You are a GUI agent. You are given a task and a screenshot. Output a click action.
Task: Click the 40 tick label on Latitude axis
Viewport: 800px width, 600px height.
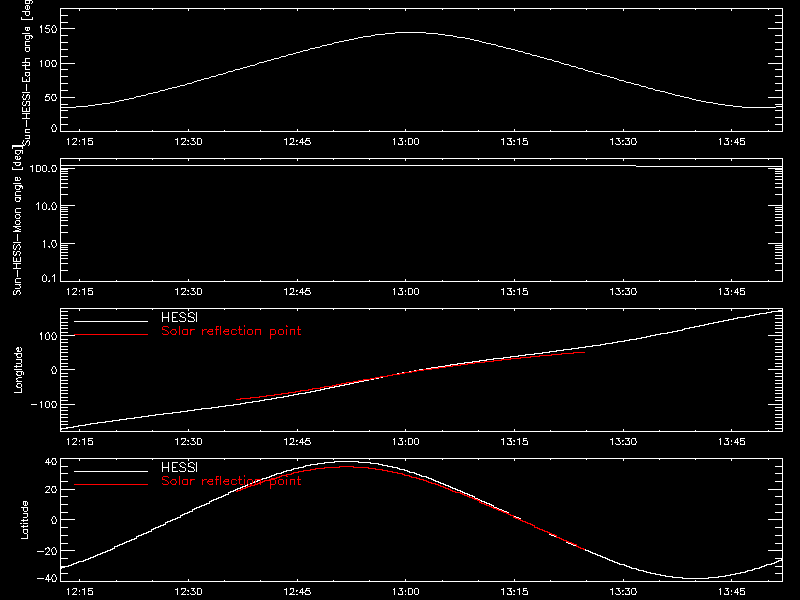pos(51,462)
